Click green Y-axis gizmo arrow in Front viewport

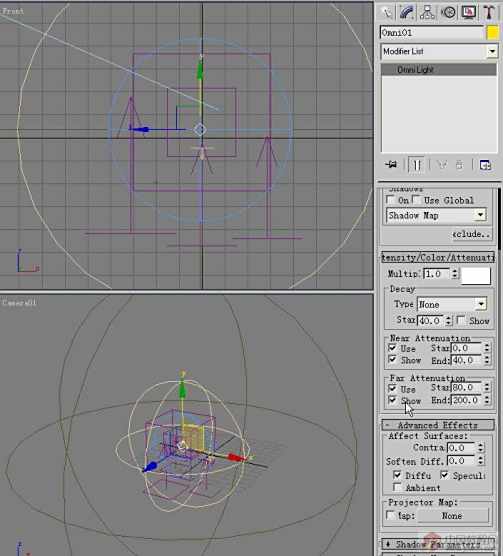(x=200, y=69)
